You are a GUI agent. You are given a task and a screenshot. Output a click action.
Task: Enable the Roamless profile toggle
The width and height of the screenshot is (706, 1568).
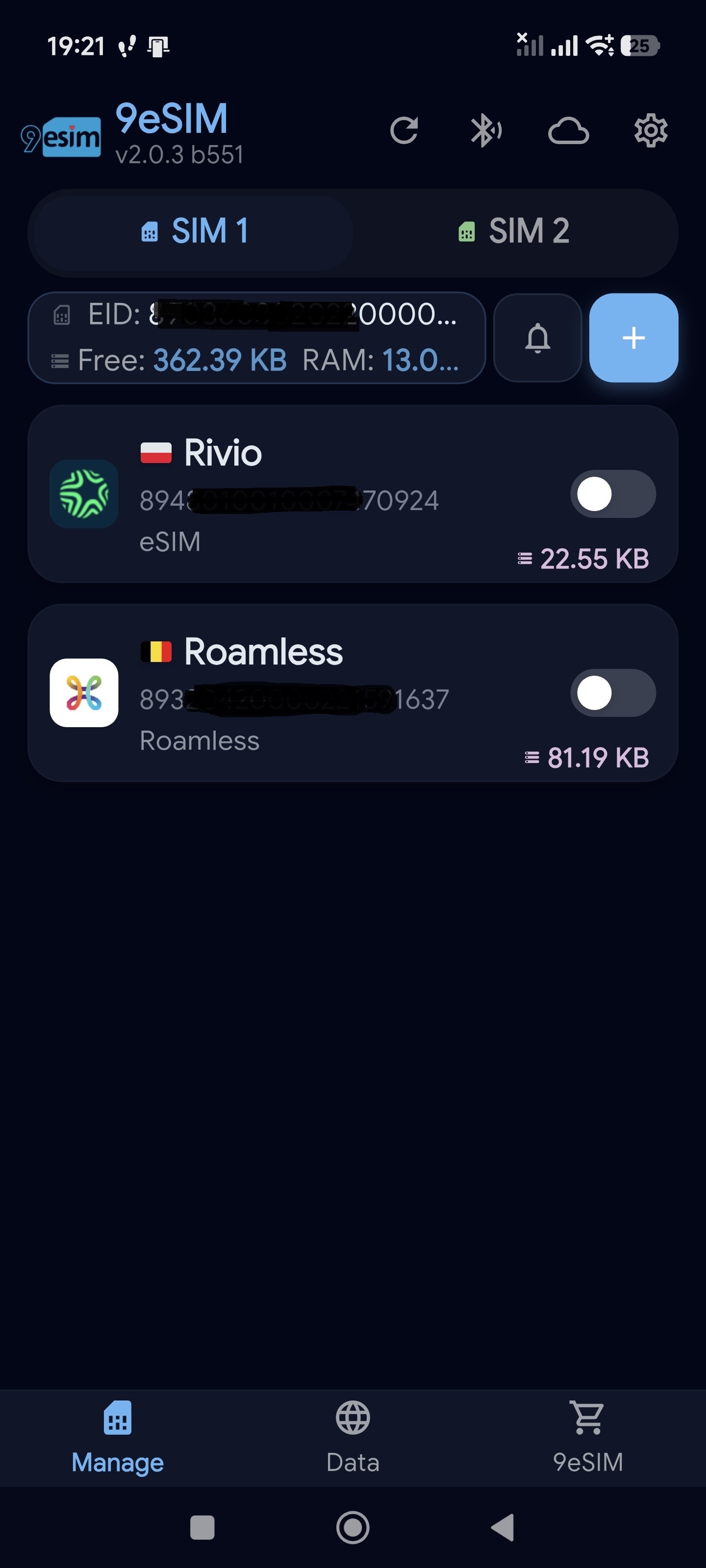tap(612, 693)
